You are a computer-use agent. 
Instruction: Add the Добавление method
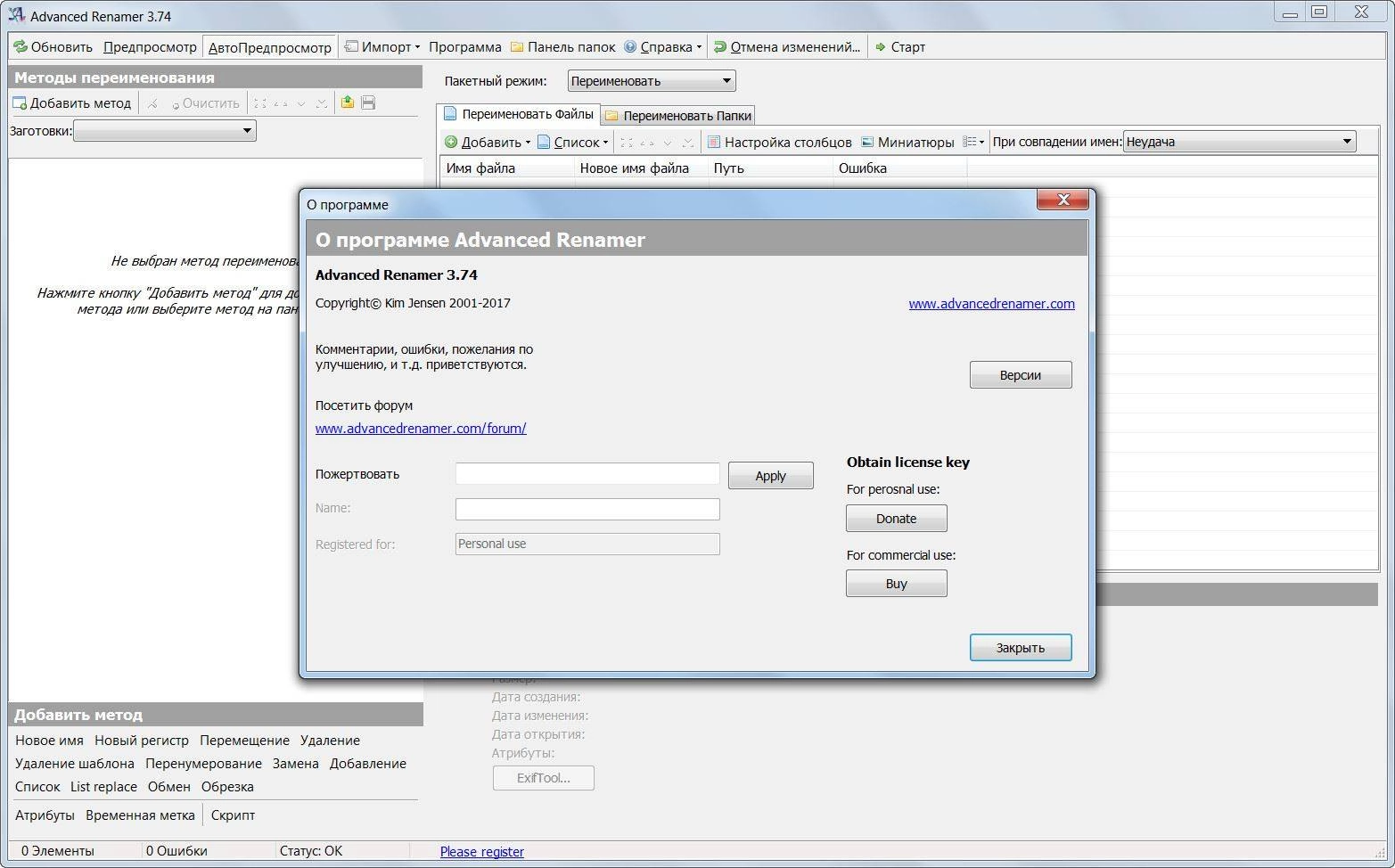pyautogui.click(x=367, y=764)
